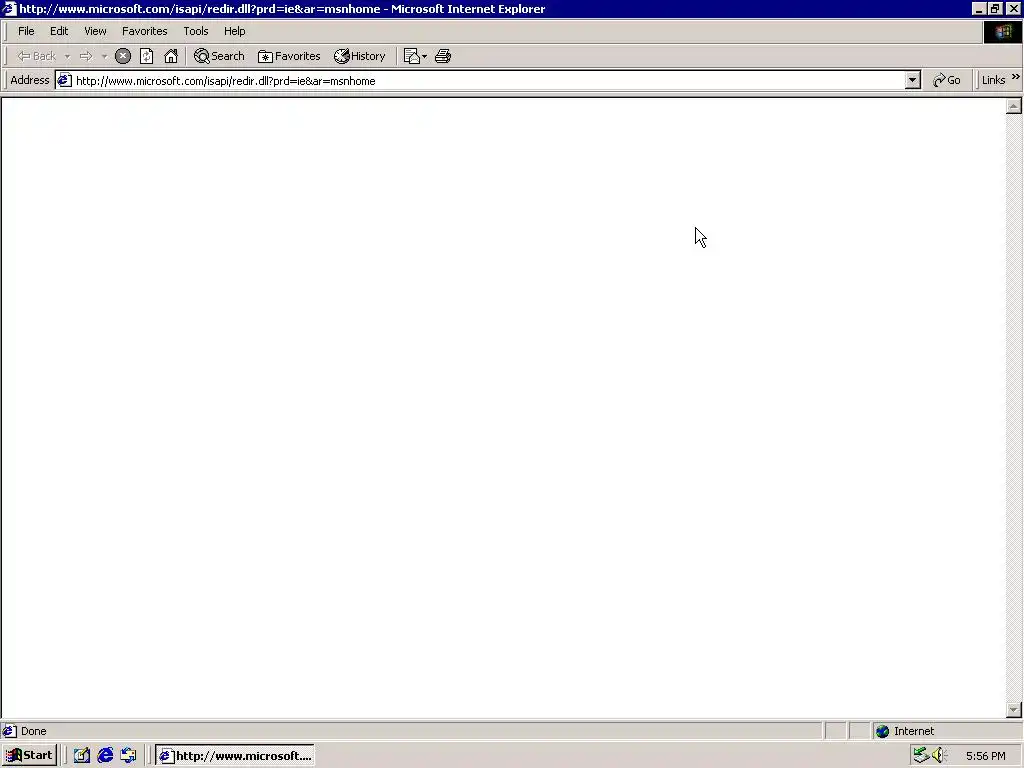
Task: Click the Go button
Action: coord(946,80)
